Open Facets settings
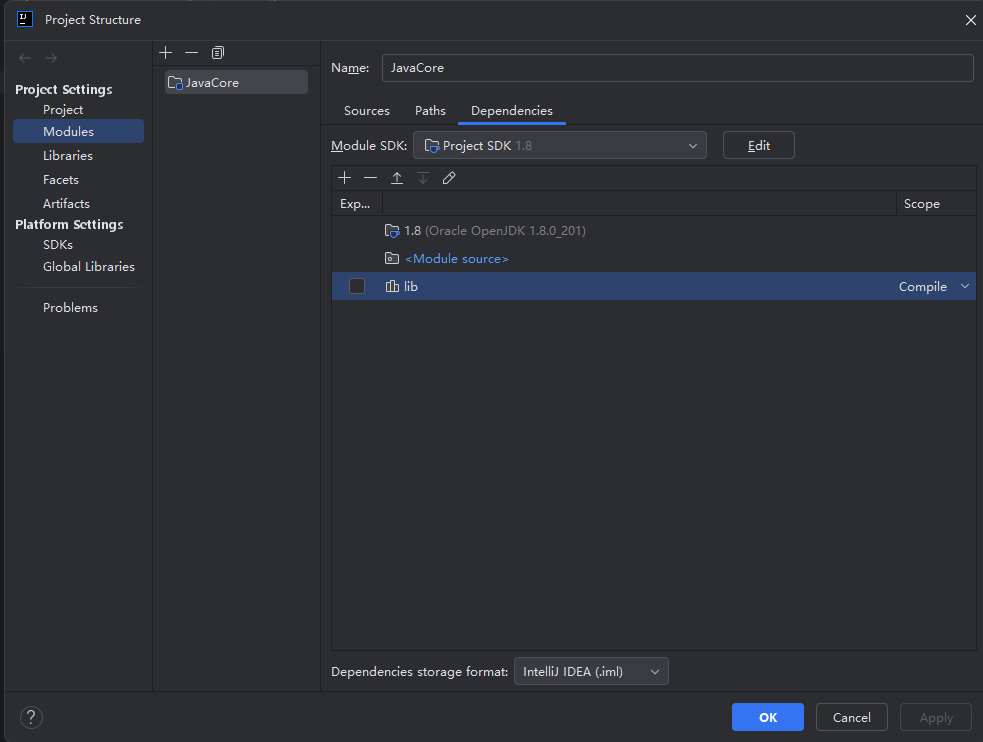 click(x=61, y=180)
